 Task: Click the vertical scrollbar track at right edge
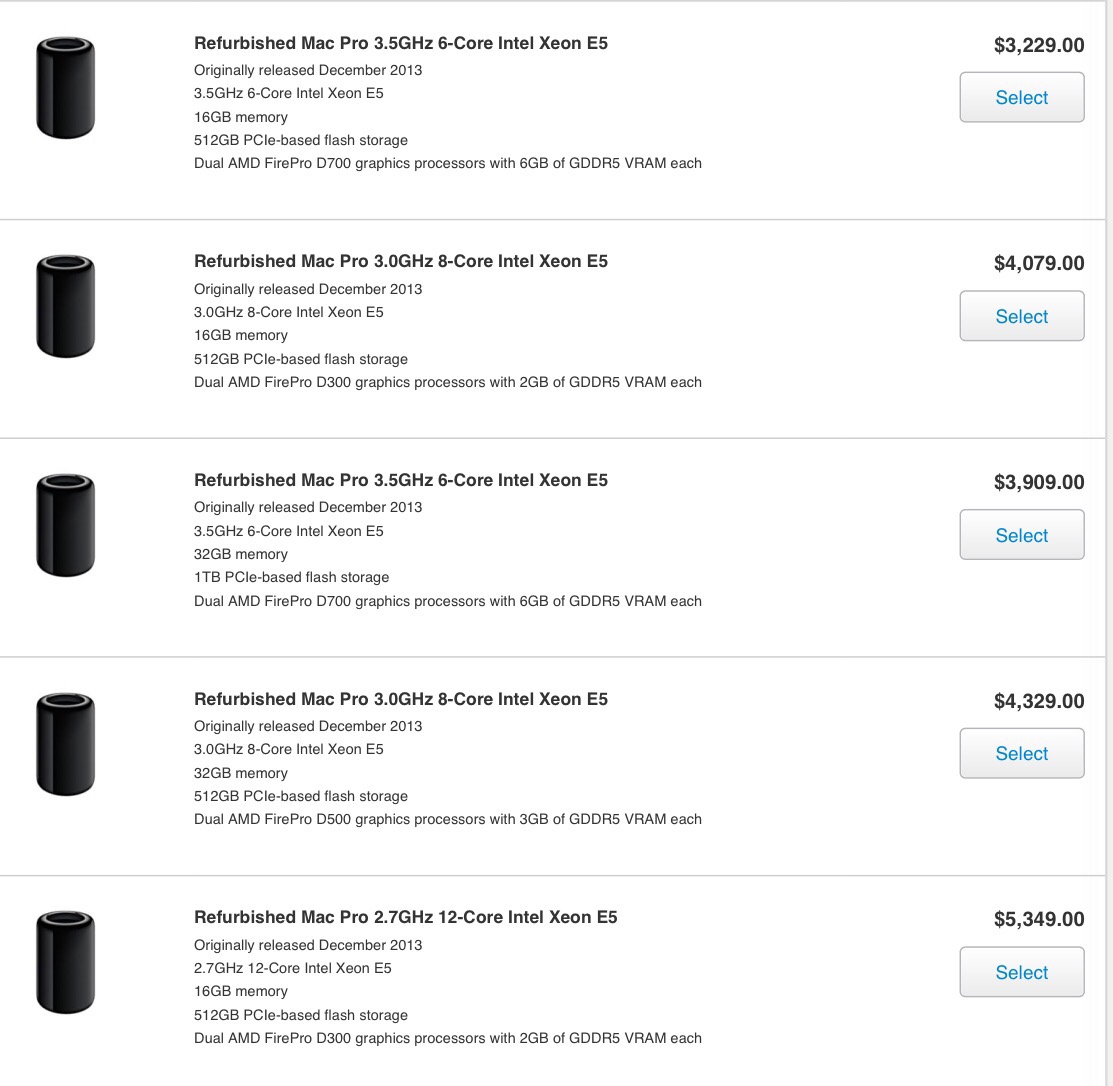click(x=1109, y=543)
